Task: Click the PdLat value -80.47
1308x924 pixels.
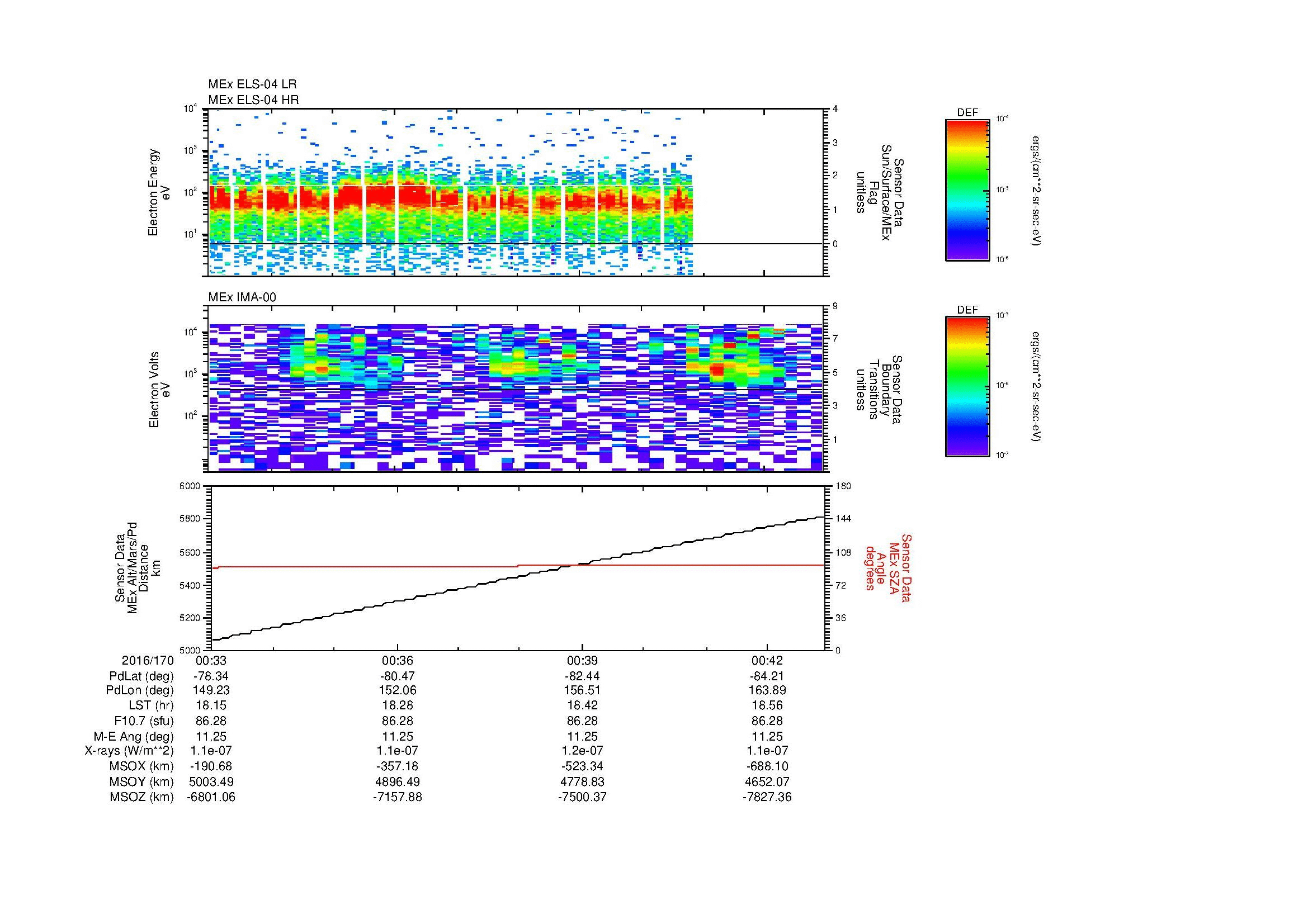Action: (398, 676)
